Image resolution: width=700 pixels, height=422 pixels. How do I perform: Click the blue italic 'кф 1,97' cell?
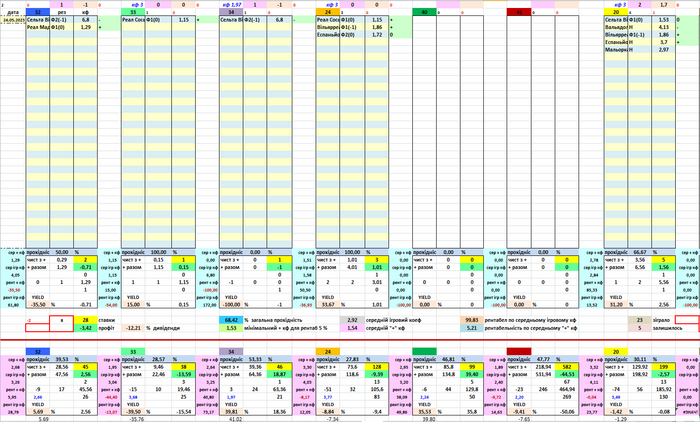[x=231, y=5]
